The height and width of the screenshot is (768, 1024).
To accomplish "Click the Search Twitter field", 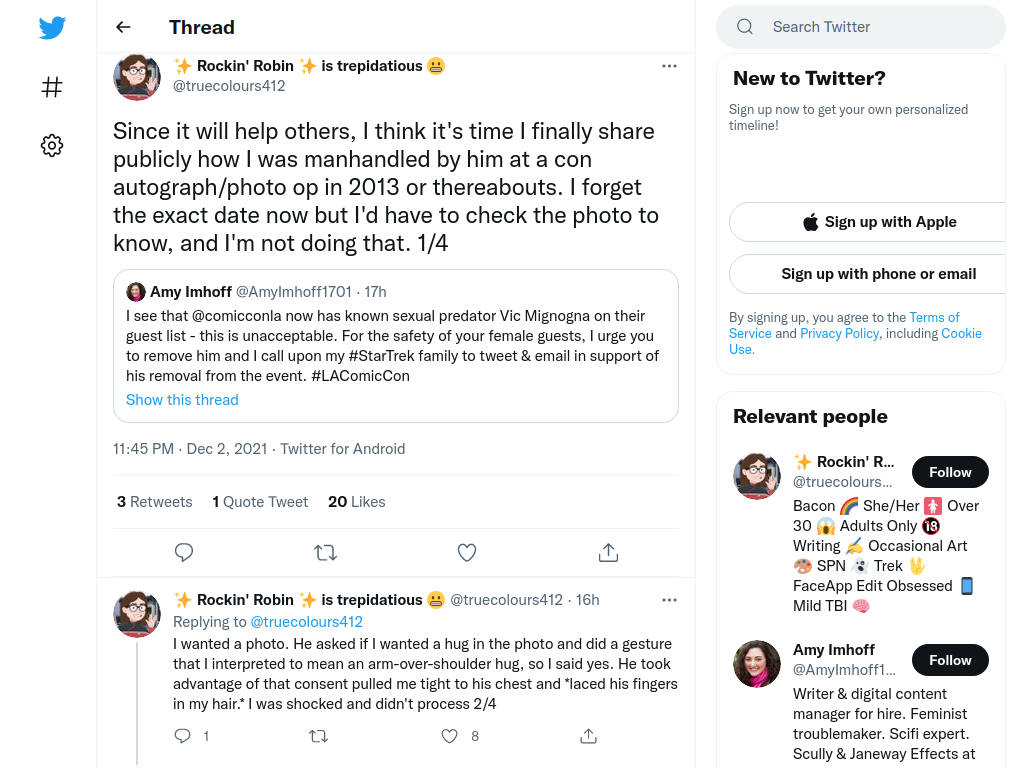I will click(x=861, y=27).
